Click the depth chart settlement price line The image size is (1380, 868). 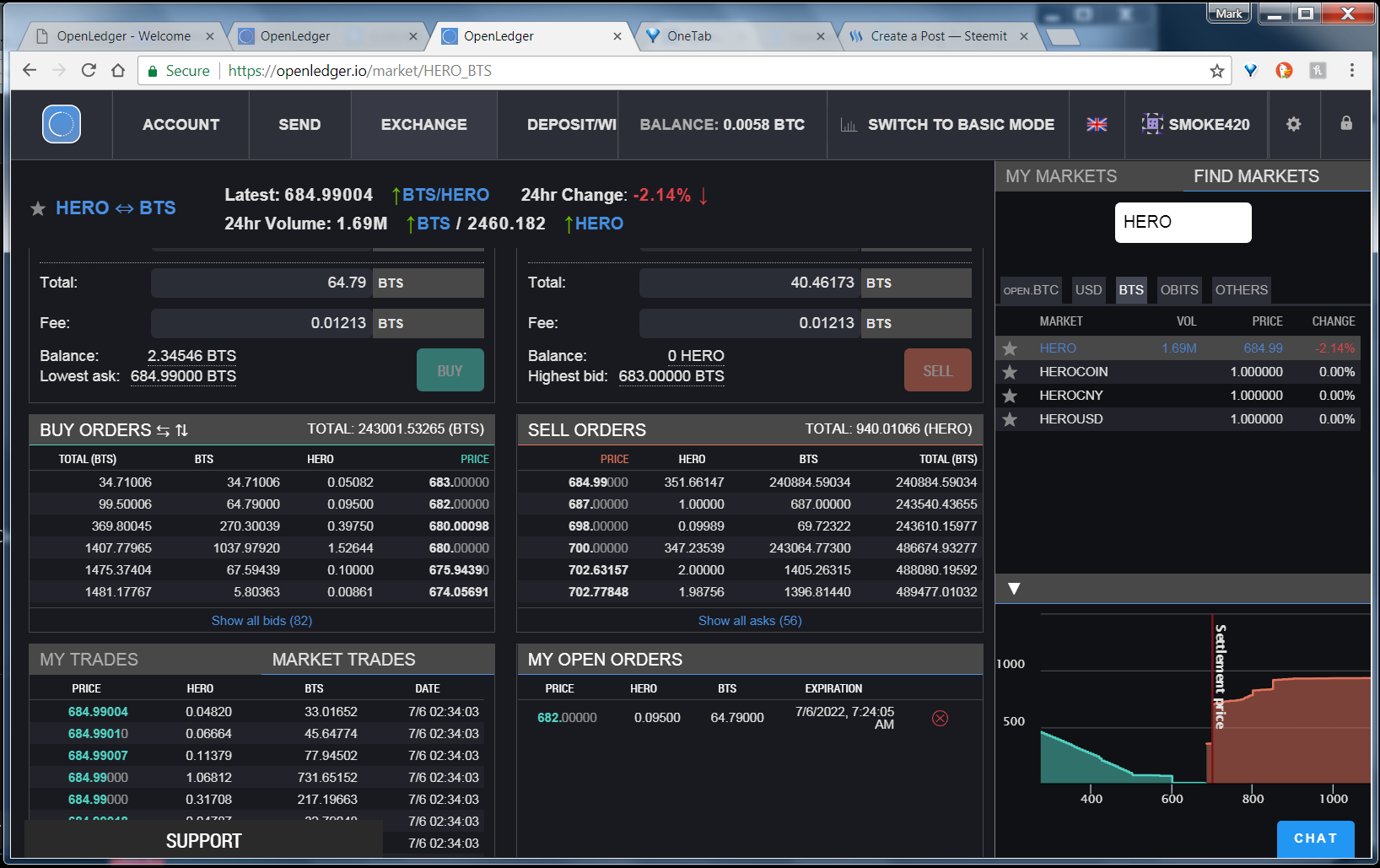tap(1212, 698)
